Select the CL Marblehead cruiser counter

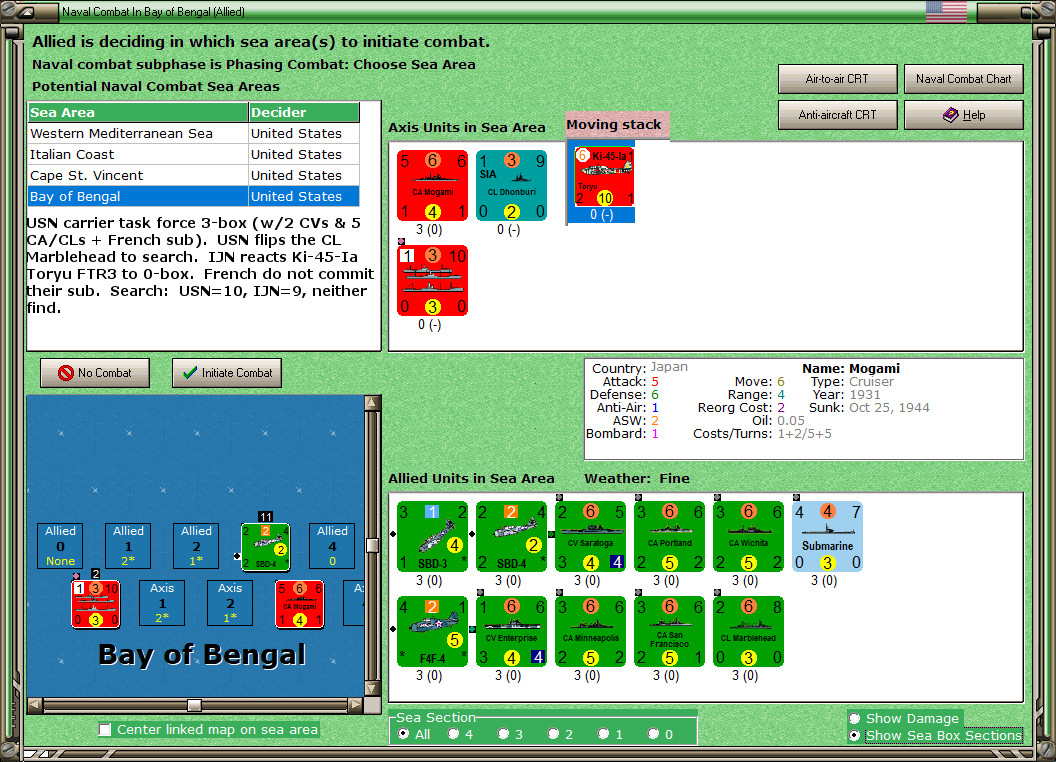point(748,631)
